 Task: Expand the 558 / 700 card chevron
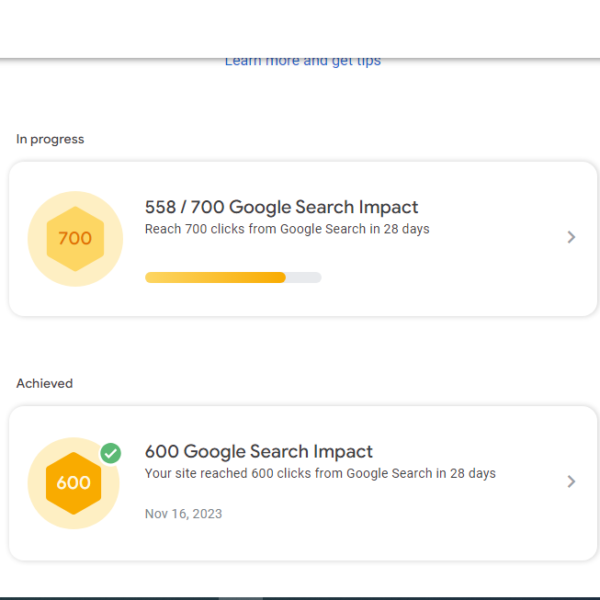coord(571,237)
